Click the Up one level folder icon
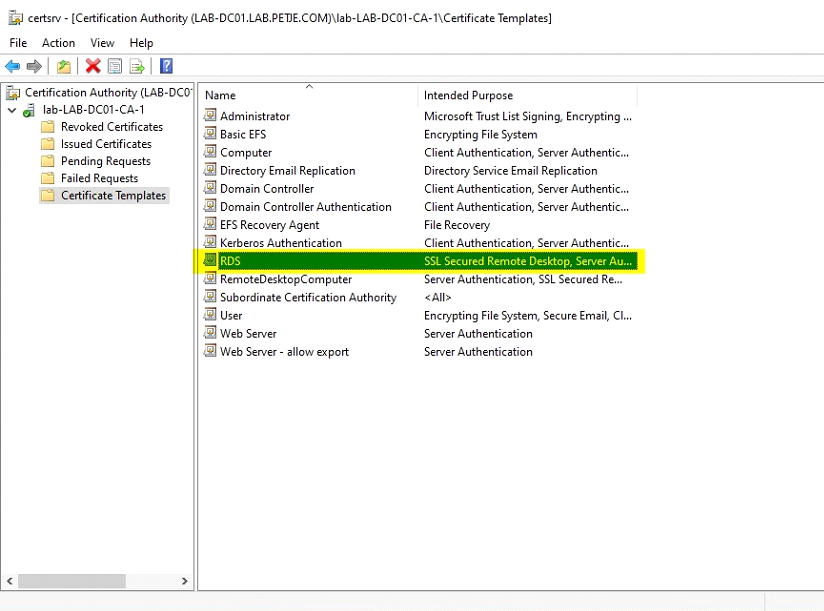 pyautogui.click(x=64, y=66)
